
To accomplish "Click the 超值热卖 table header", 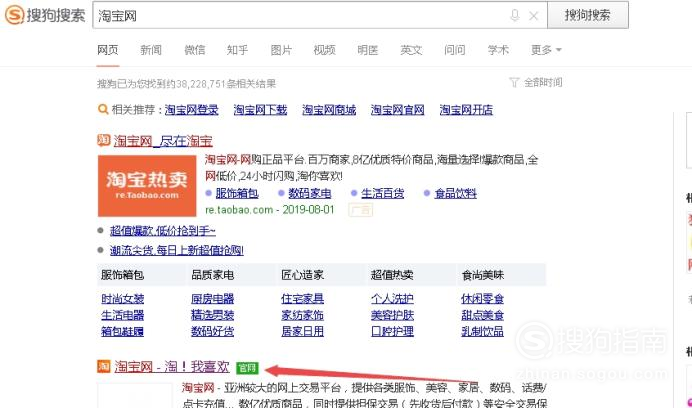I will pos(392,275).
